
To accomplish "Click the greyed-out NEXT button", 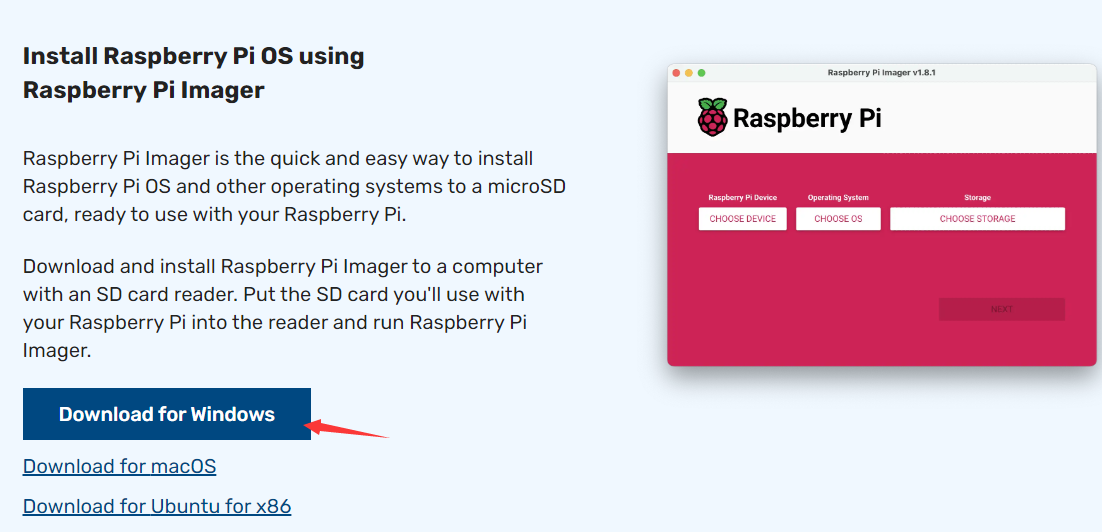I will pyautogui.click(x=1001, y=309).
